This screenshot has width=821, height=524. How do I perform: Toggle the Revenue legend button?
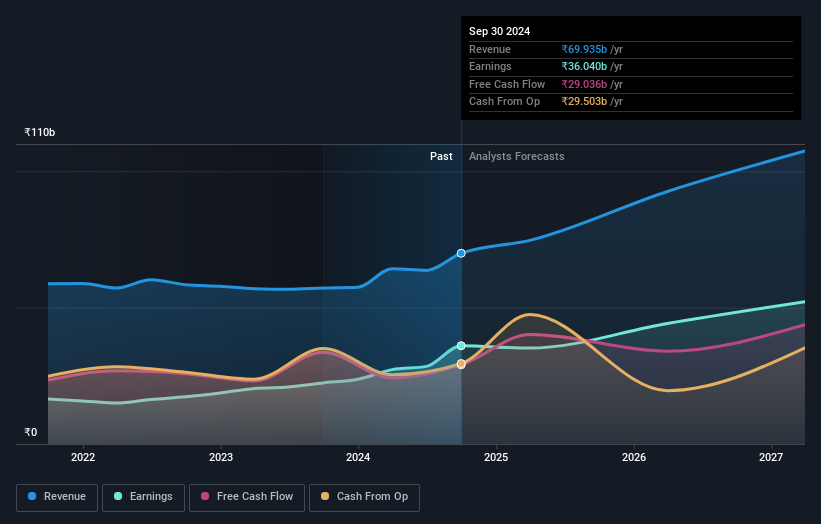pyautogui.click(x=57, y=497)
